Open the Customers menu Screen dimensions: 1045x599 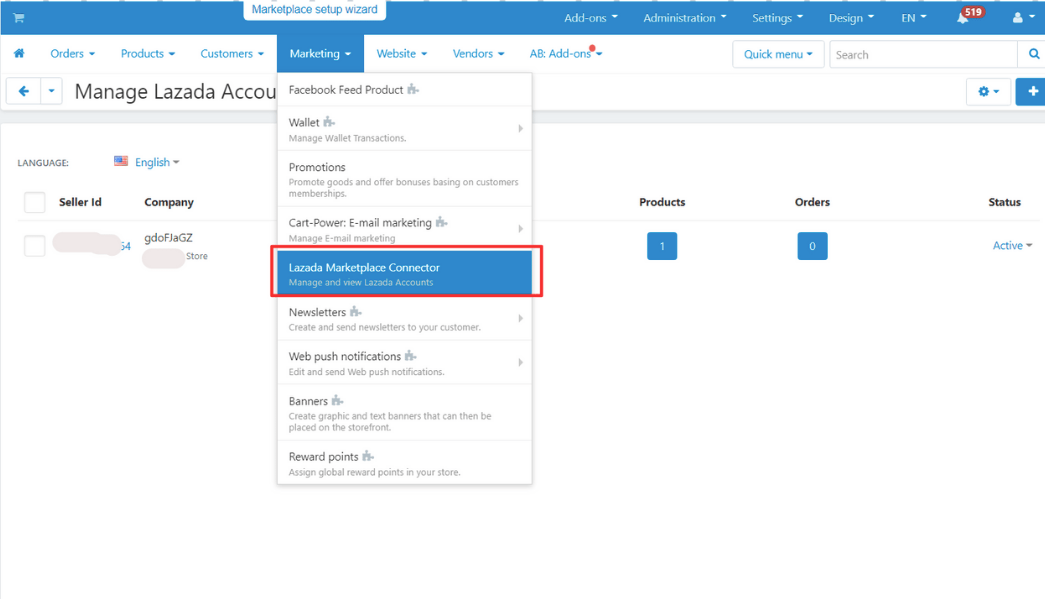[x=232, y=53]
